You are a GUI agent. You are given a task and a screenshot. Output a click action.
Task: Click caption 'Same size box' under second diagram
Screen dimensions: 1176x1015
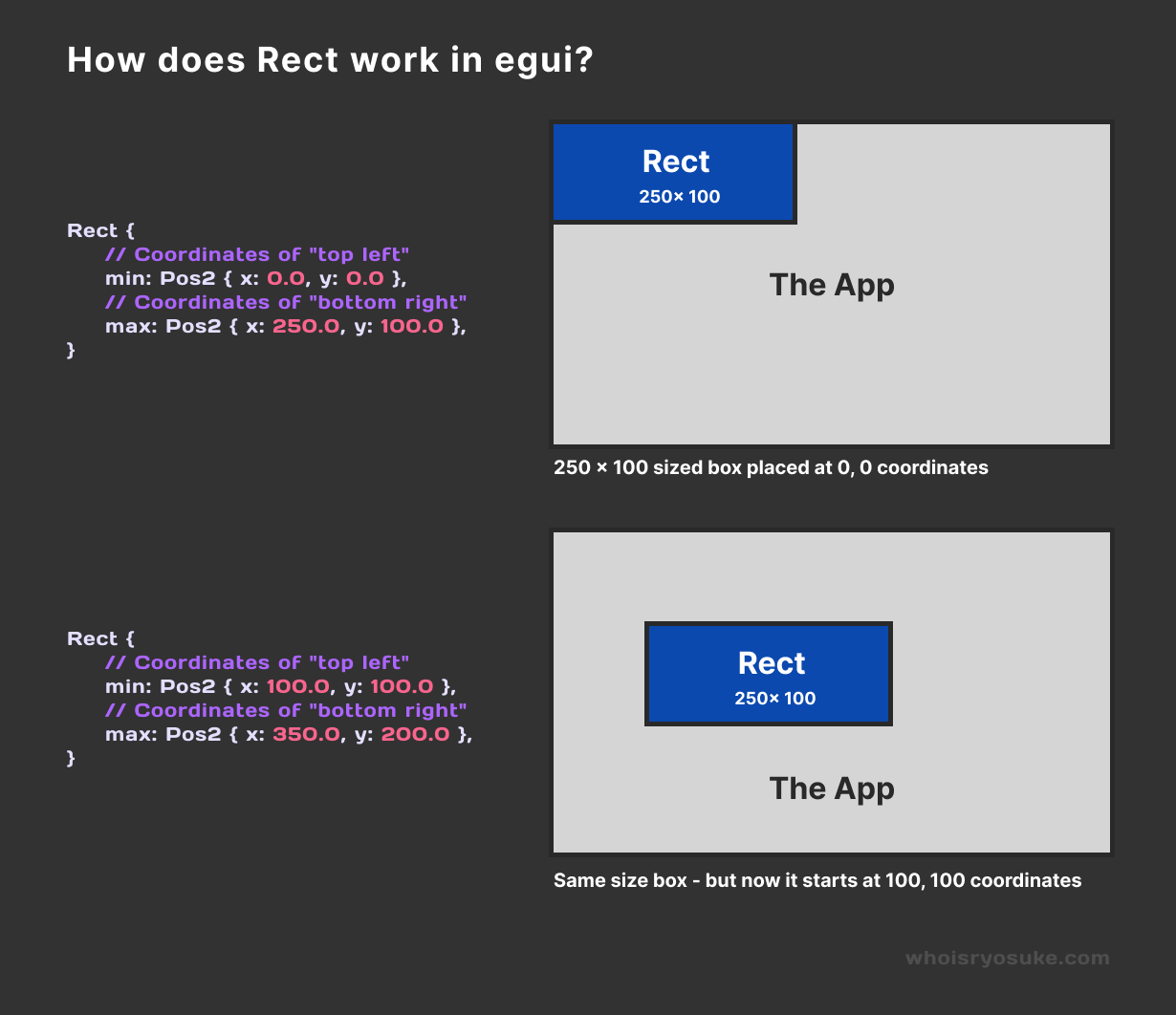pyautogui.click(x=817, y=880)
